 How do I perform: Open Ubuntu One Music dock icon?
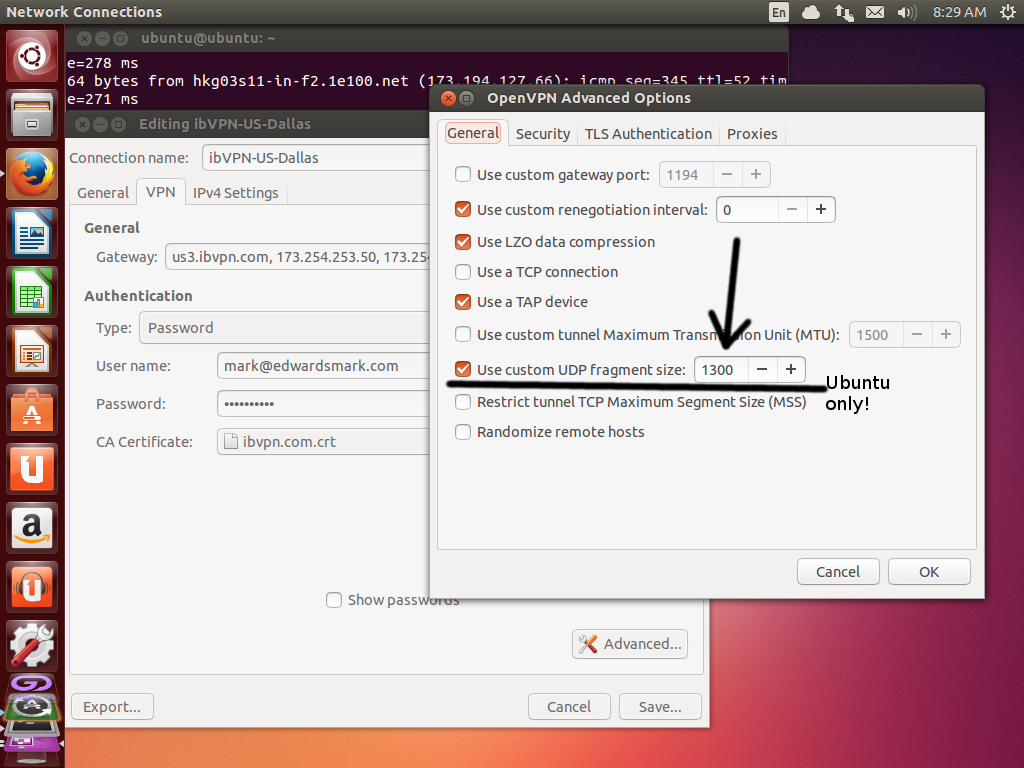(32, 586)
